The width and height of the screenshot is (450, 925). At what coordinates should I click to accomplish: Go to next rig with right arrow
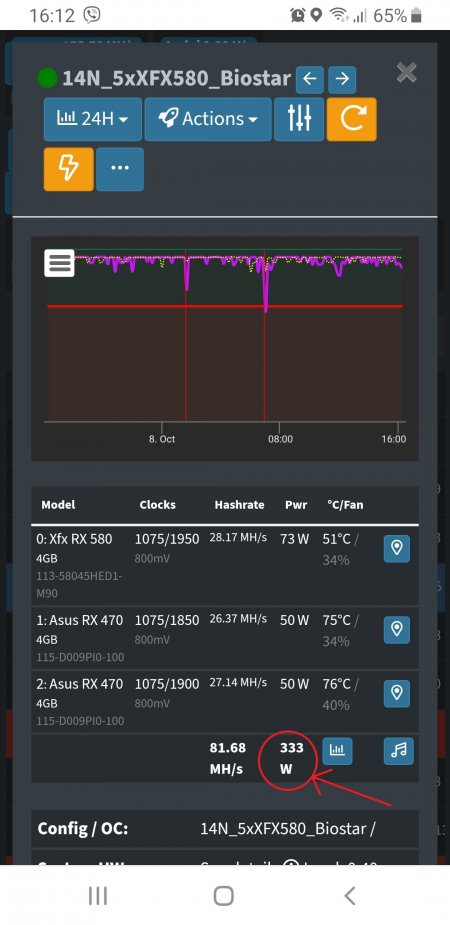(342, 79)
